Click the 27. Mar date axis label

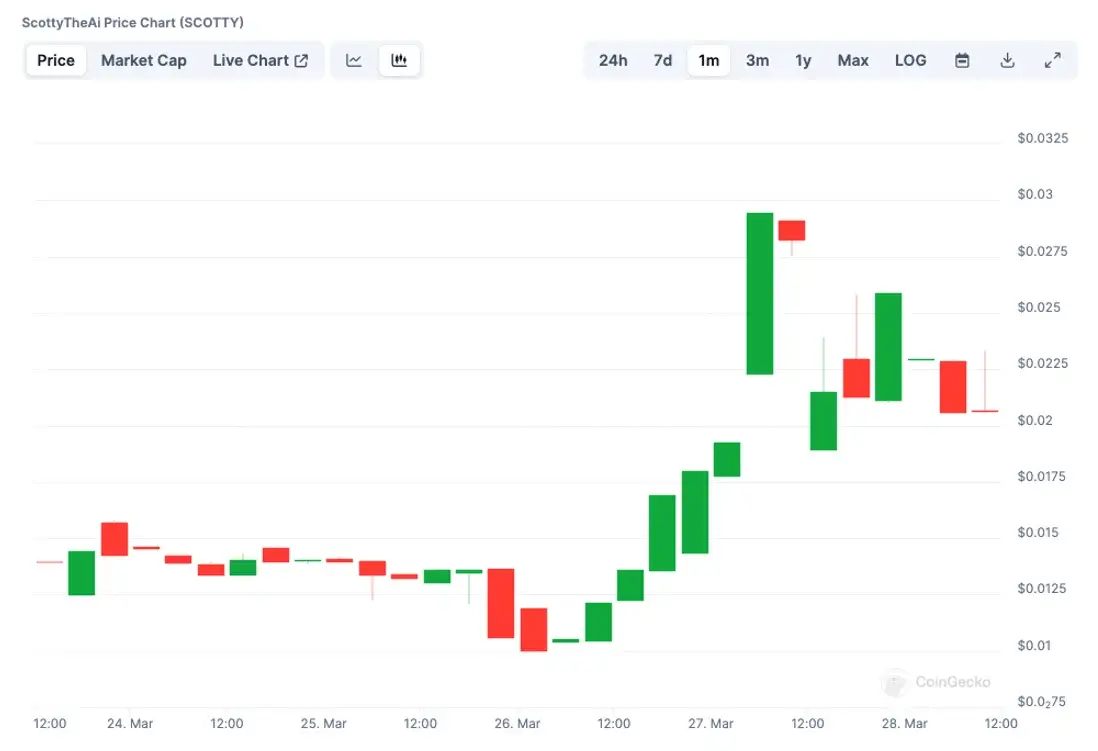click(711, 724)
